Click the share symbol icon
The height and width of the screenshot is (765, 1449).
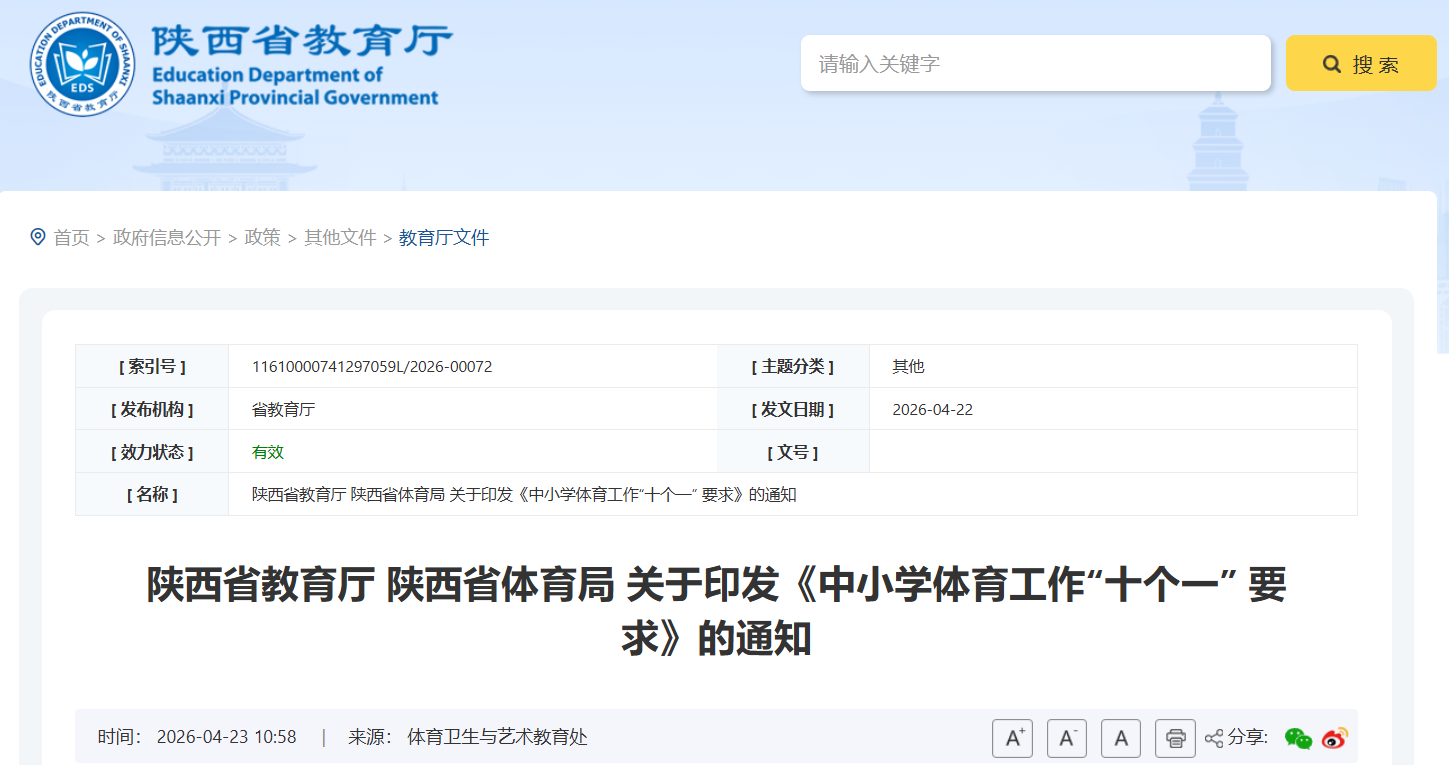(x=1214, y=738)
